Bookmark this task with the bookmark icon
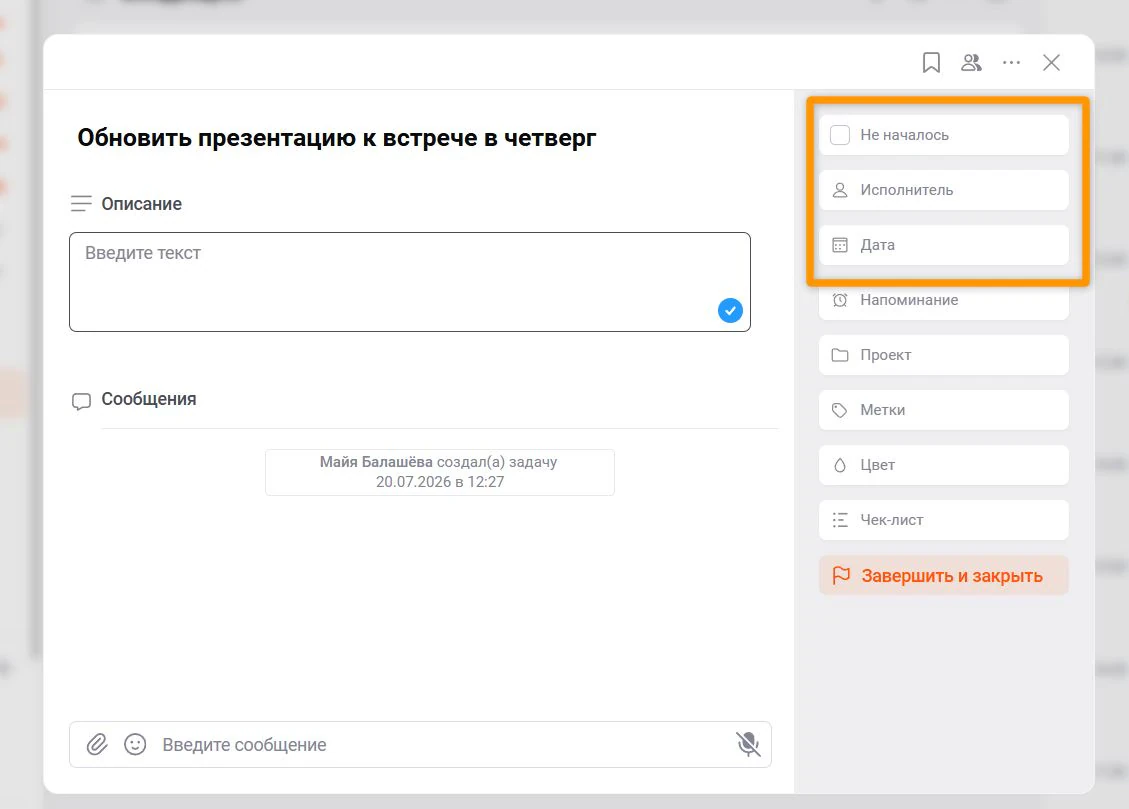 931,63
